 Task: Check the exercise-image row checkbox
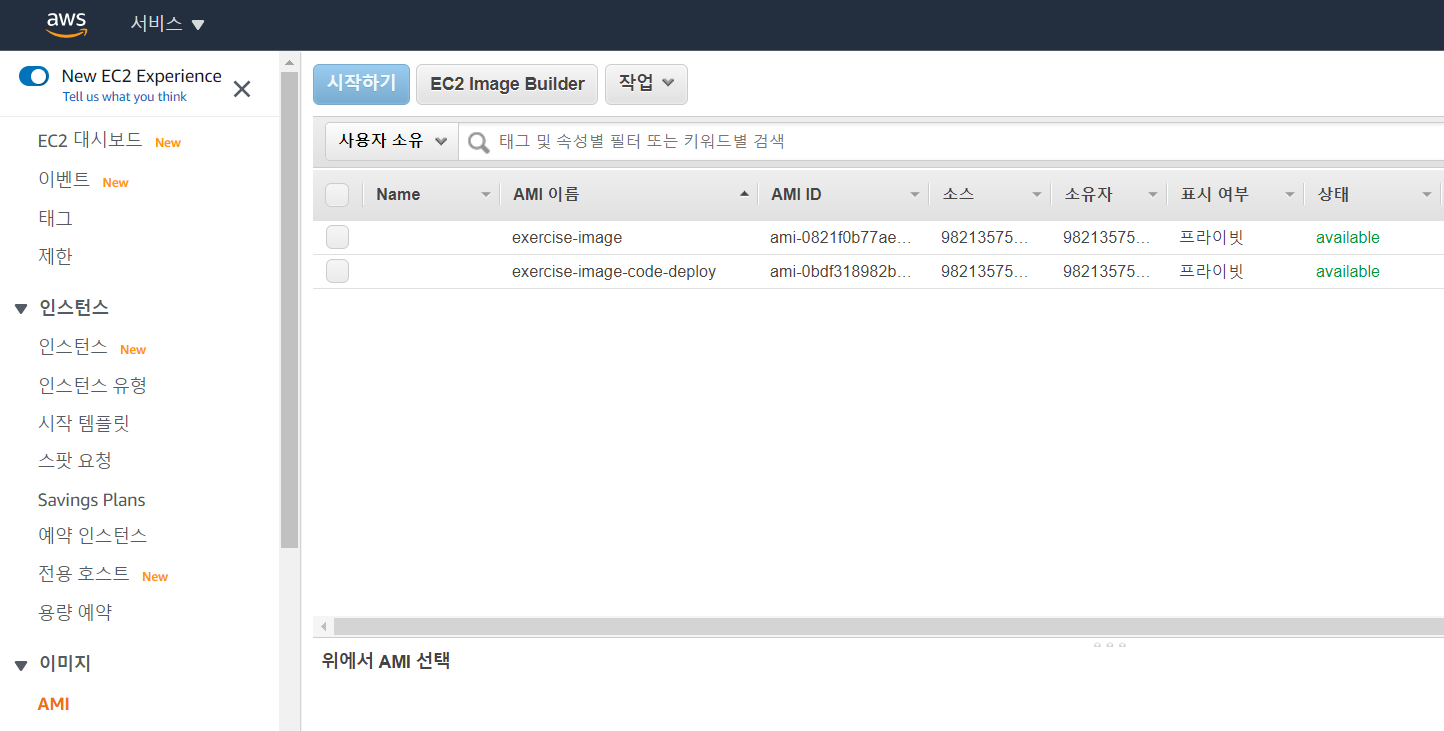coord(337,238)
